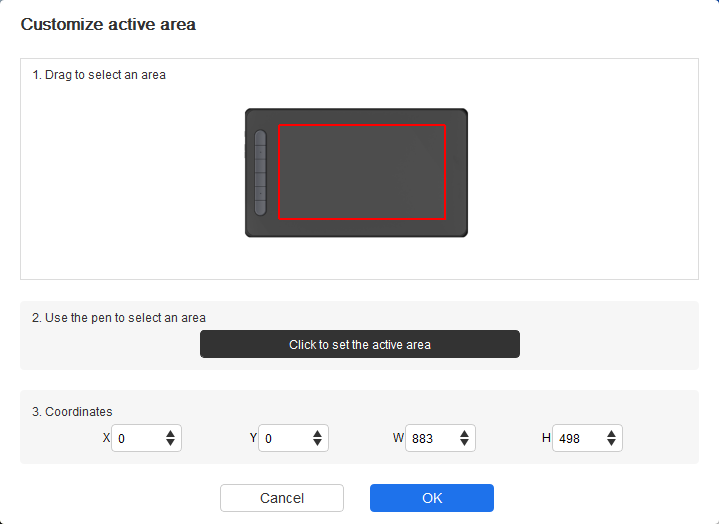Screen dimensions: 719x524
Task: Decrease the Y coordinate with the down arrow
Action: point(317,442)
